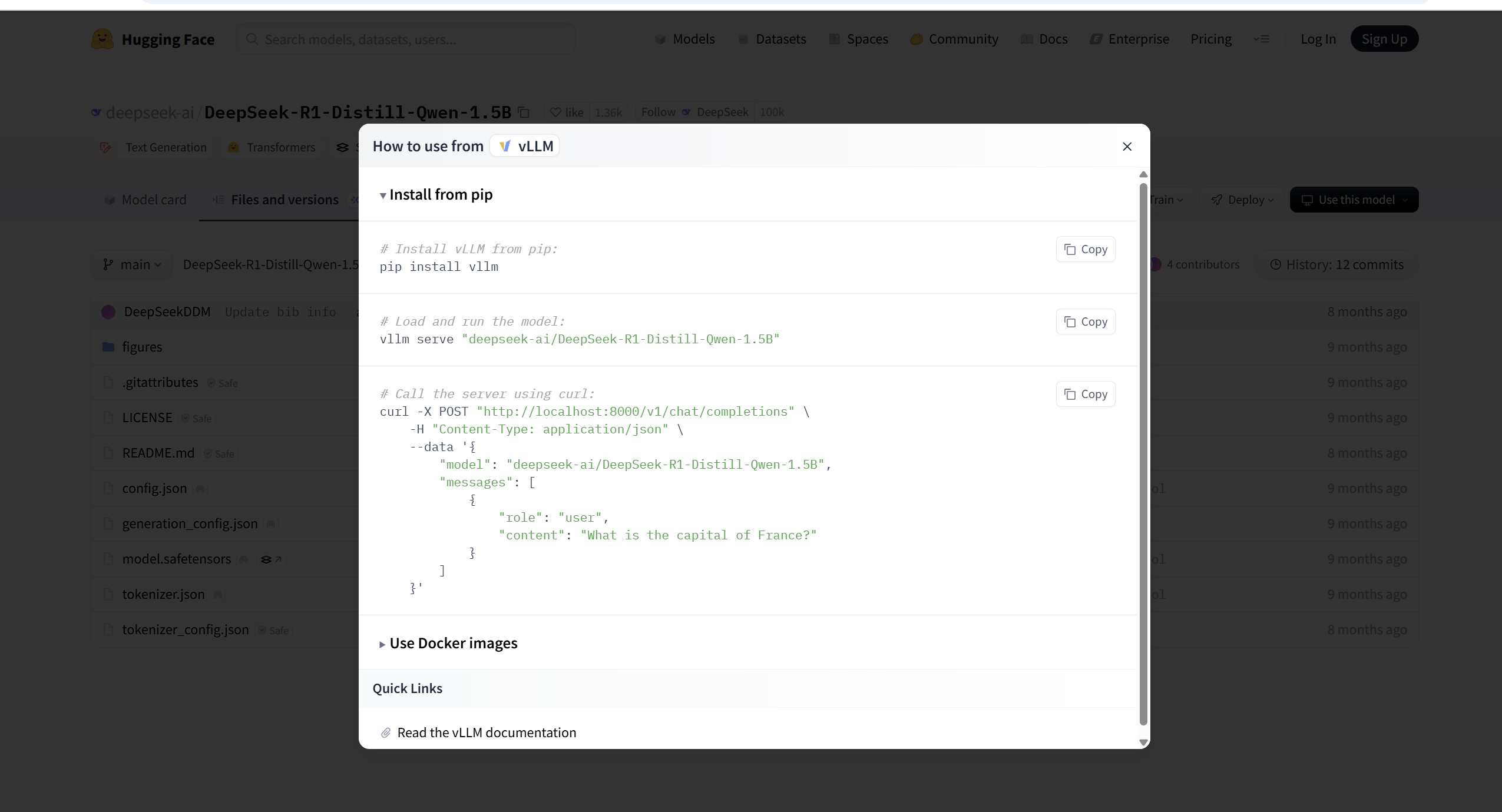This screenshot has width=1502, height=812.
Task: Switch to the Model card tab
Action: [145, 200]
